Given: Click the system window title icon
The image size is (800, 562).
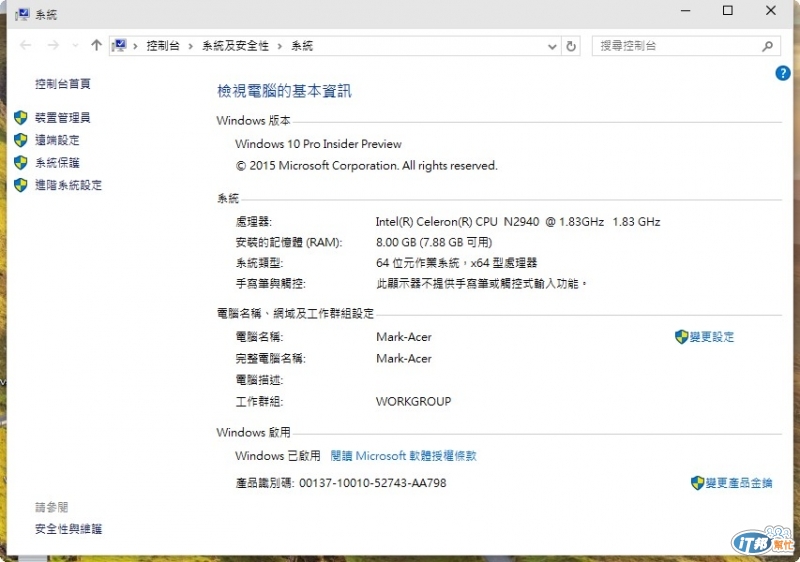Looking at the screenshot, I should (x=22, y=14).
